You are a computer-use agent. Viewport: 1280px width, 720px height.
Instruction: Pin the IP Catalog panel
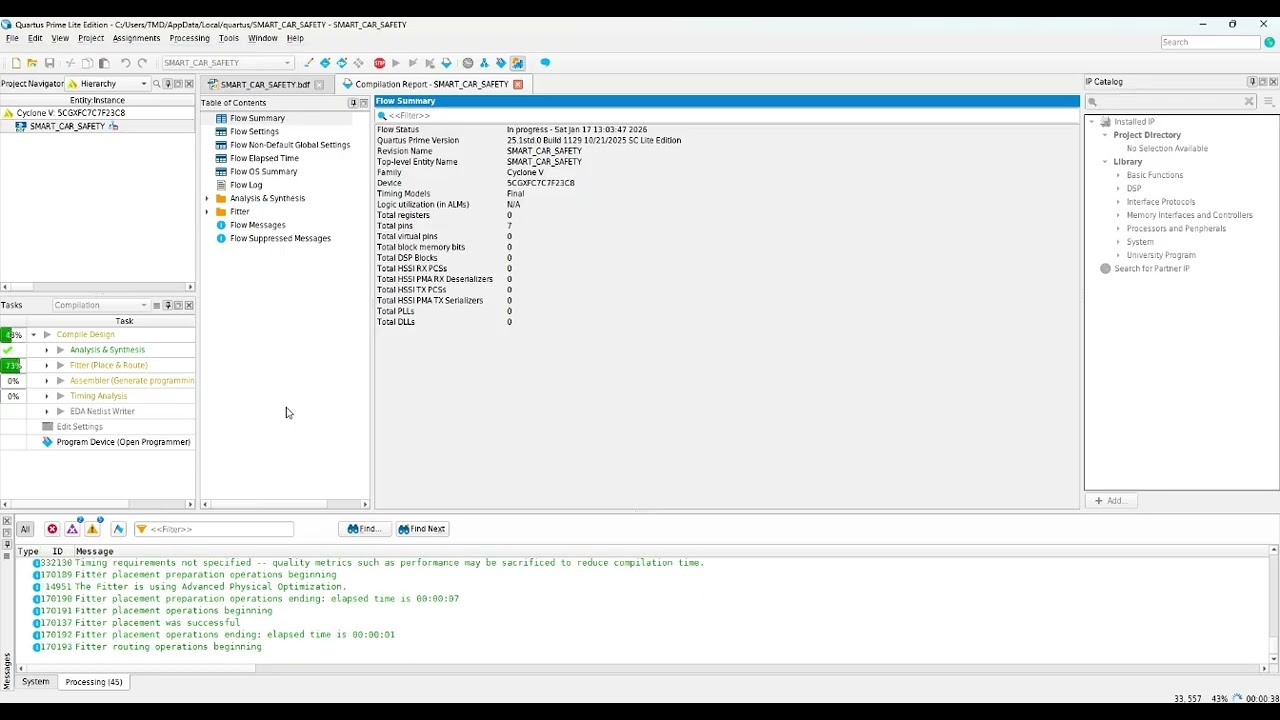[x=1252, y=82]
